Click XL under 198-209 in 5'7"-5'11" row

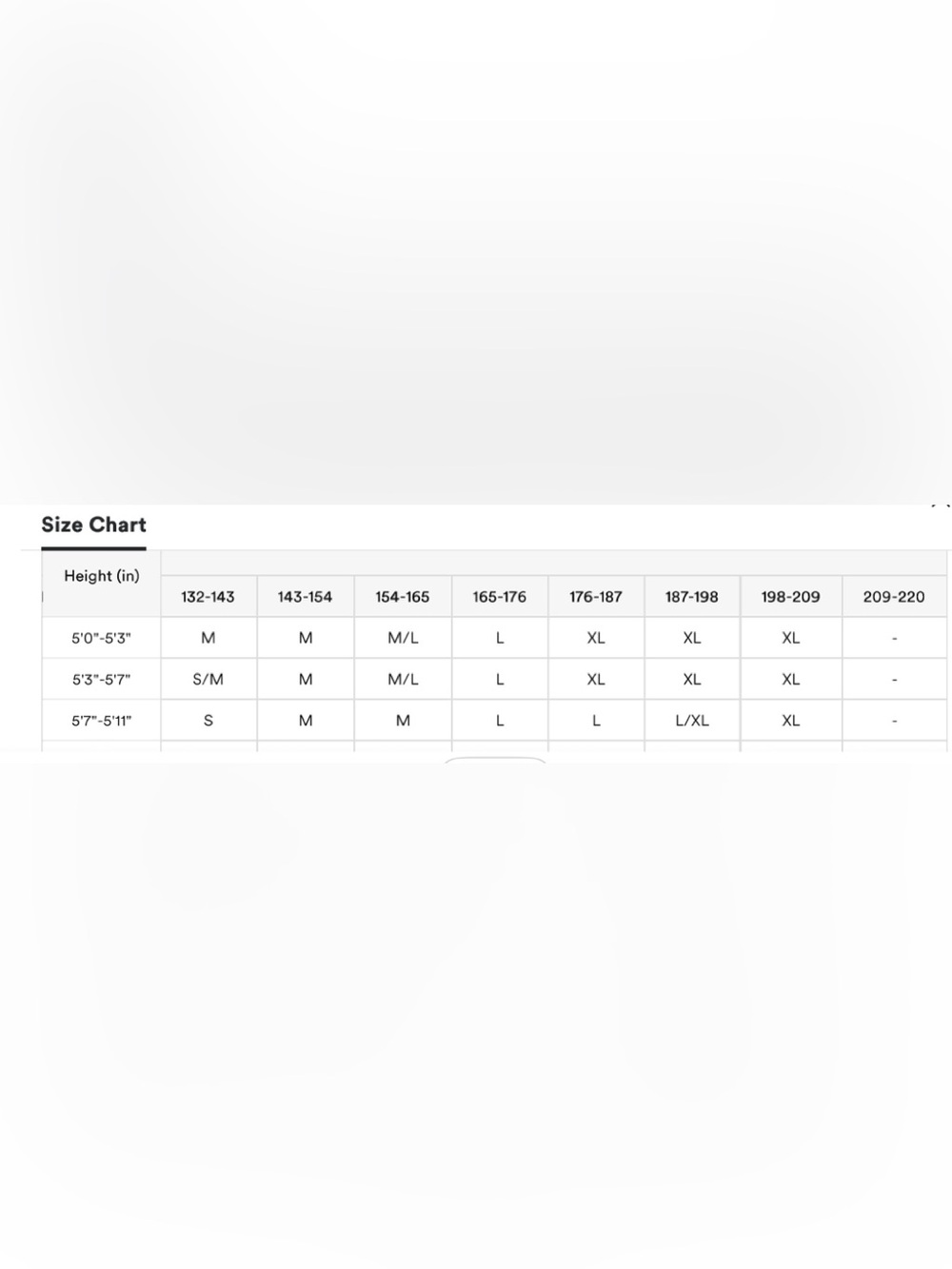tap(791, 721)
